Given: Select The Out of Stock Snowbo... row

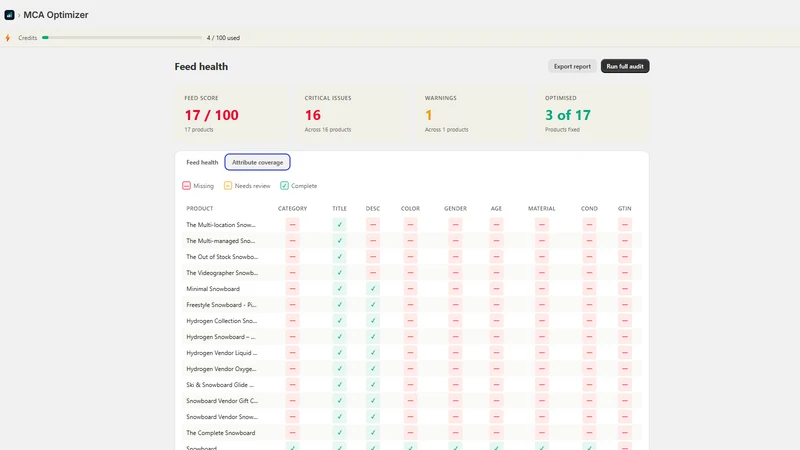Looking at the screenshot, I should pos(412,257).
